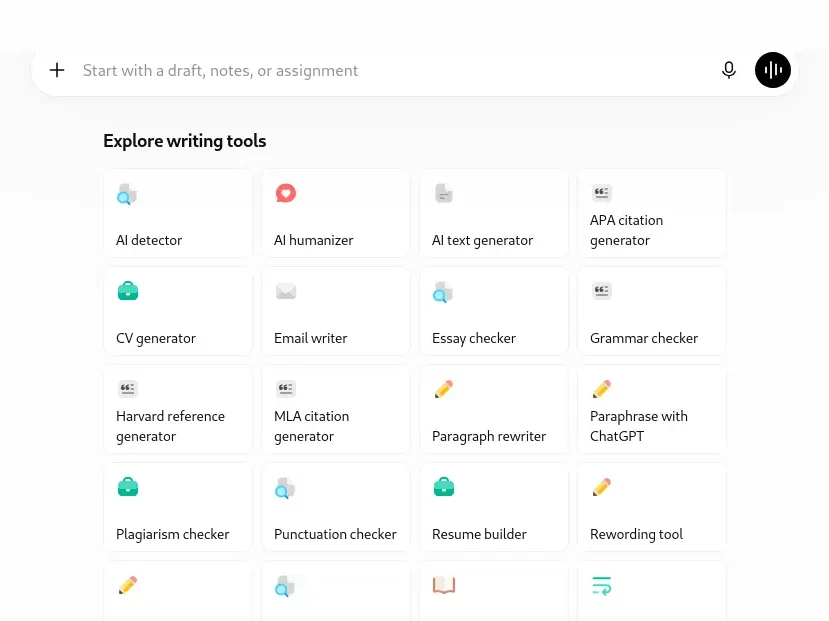Click the green briefcase CV generator icon
Screen dimensions: 829x621
pyautogui.click(x=127, y=291)
